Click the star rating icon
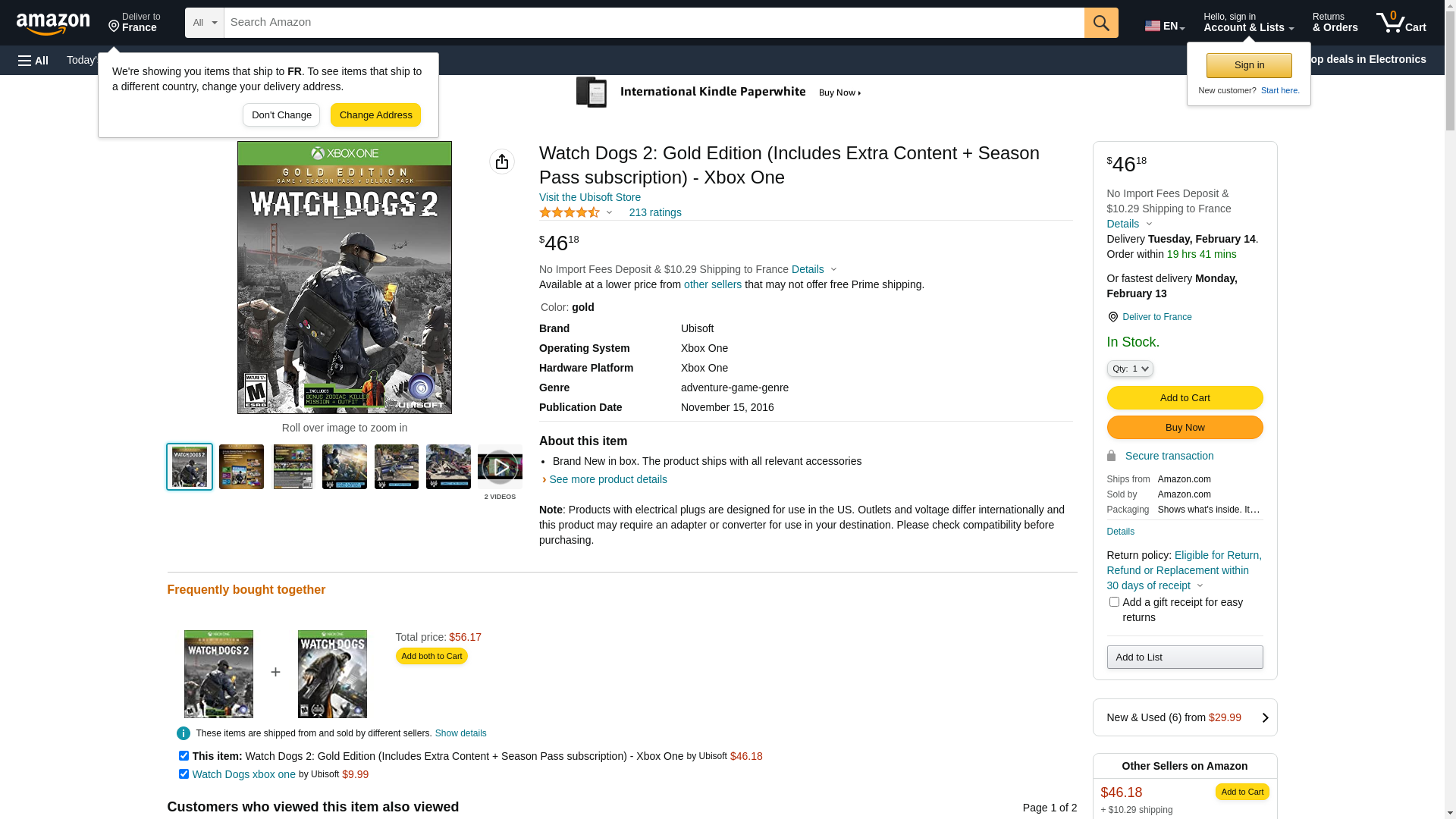Image resolution: width=1456 pixels, height=819 pixels. (570, 213)
